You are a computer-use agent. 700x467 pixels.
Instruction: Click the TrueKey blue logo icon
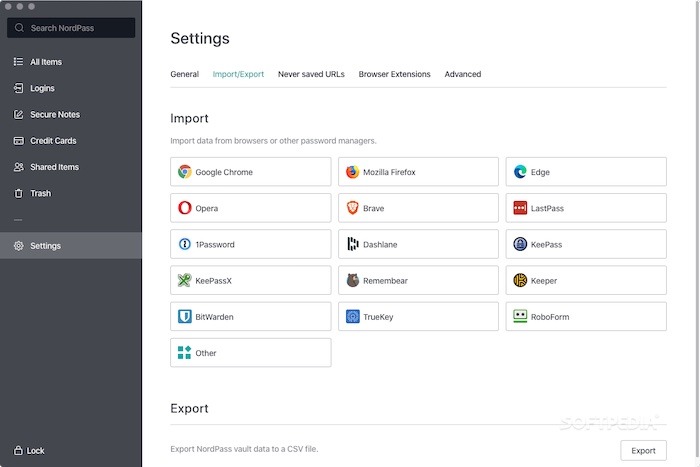352,317
